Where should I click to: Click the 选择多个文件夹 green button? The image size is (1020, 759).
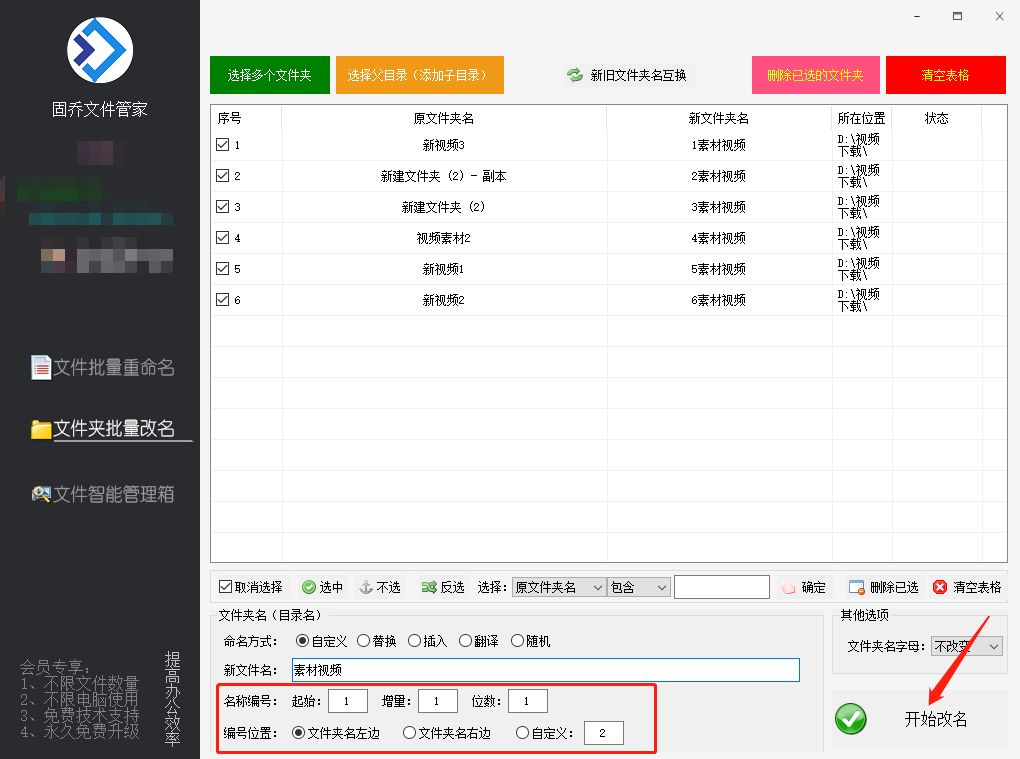point(269,75)
